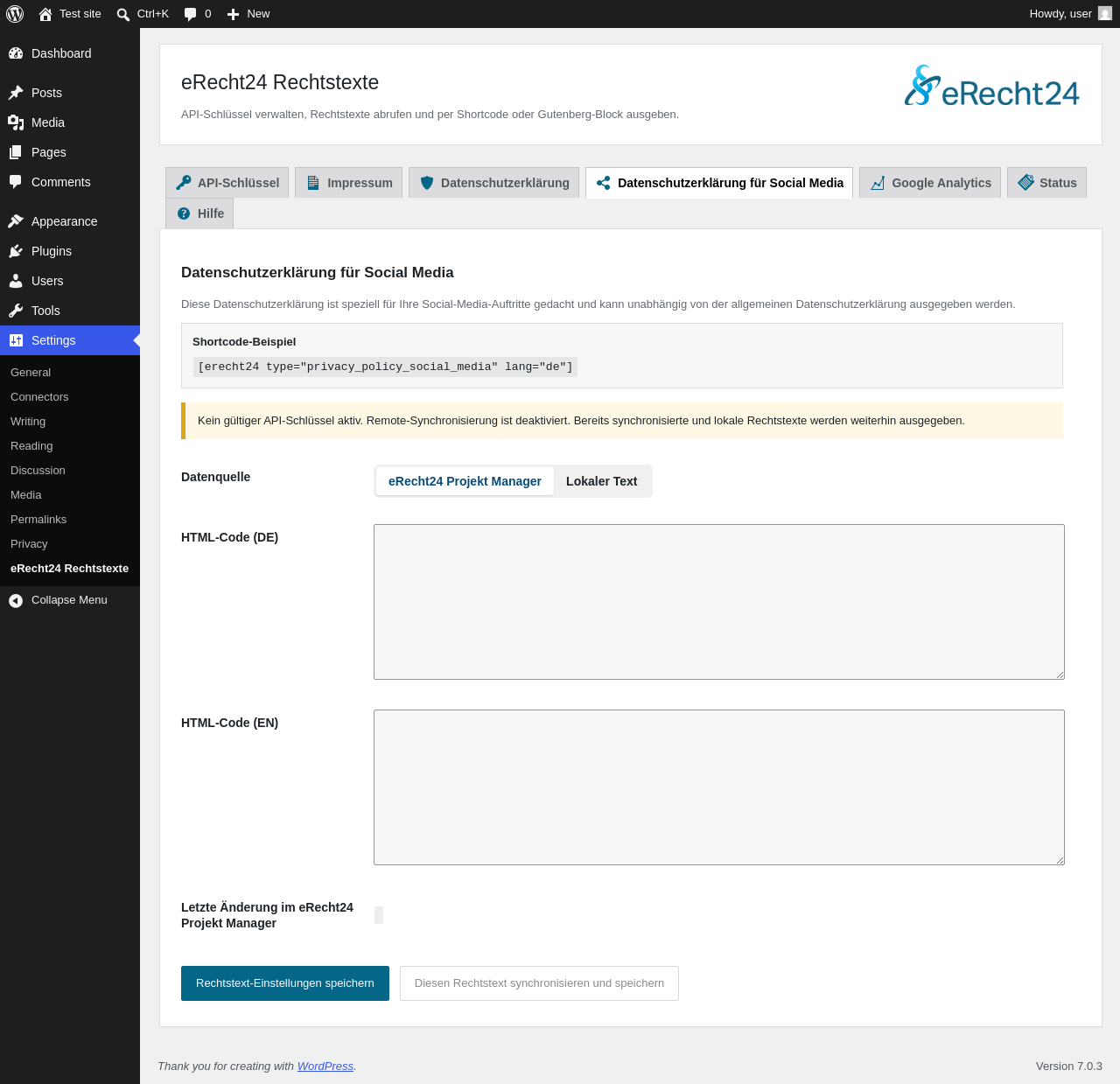Viewport: 1120px width, 1084px height.
Task: Open Permalinks settings submenu item
Action: (38, 520)
